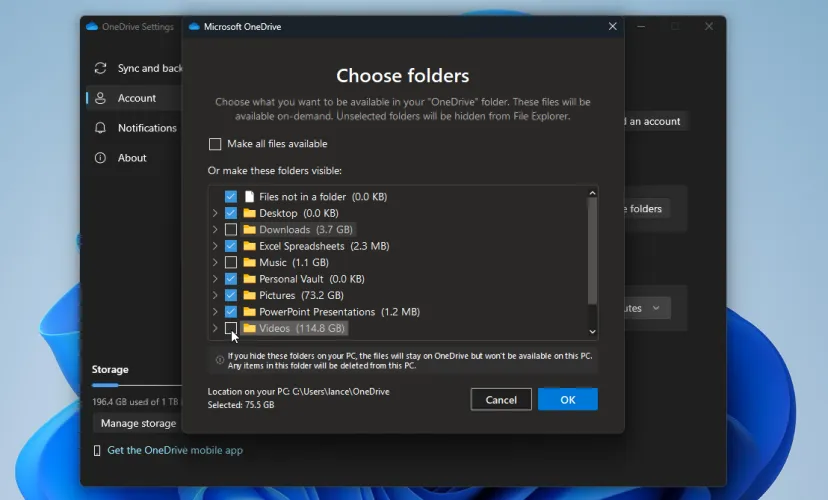
Task: Open the Get the OneDrive mobile app link
Action: click(x=174, y=450)
